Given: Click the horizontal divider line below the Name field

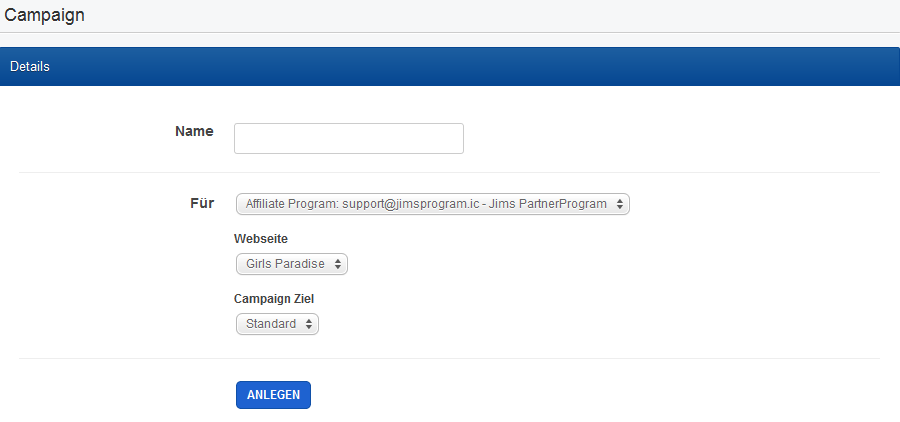Looking at the screenshot, I should 449,172.
